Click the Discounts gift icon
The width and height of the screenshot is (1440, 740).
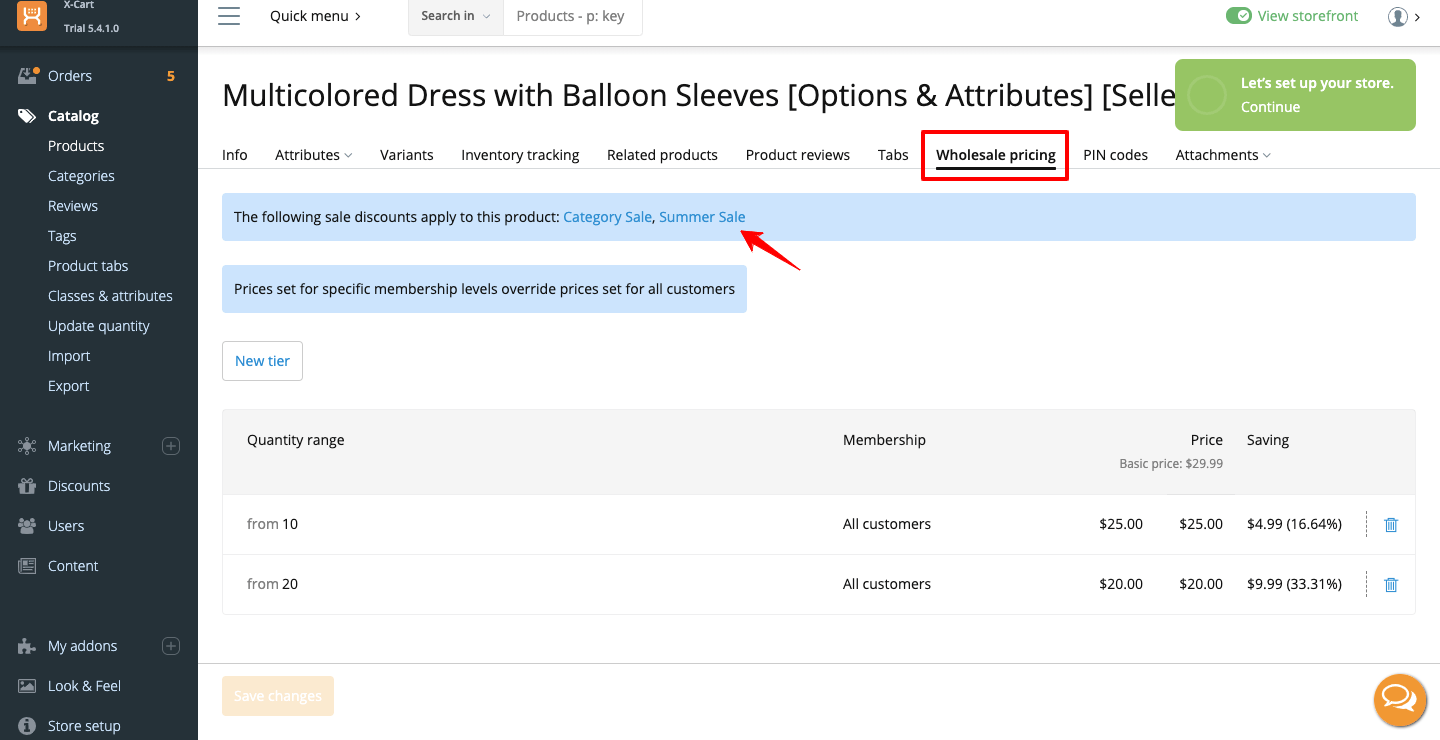tap(28, 486)
